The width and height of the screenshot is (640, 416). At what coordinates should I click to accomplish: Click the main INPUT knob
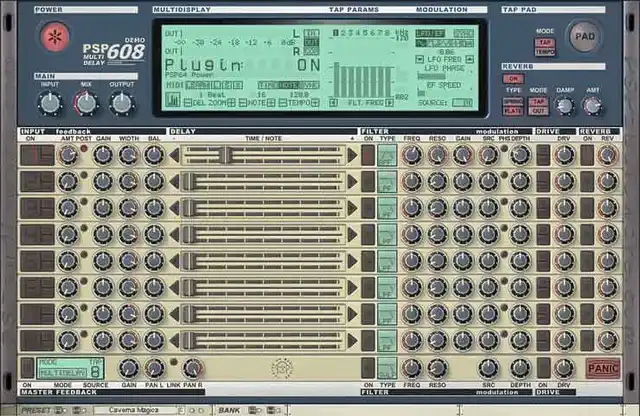coord(50,103)
